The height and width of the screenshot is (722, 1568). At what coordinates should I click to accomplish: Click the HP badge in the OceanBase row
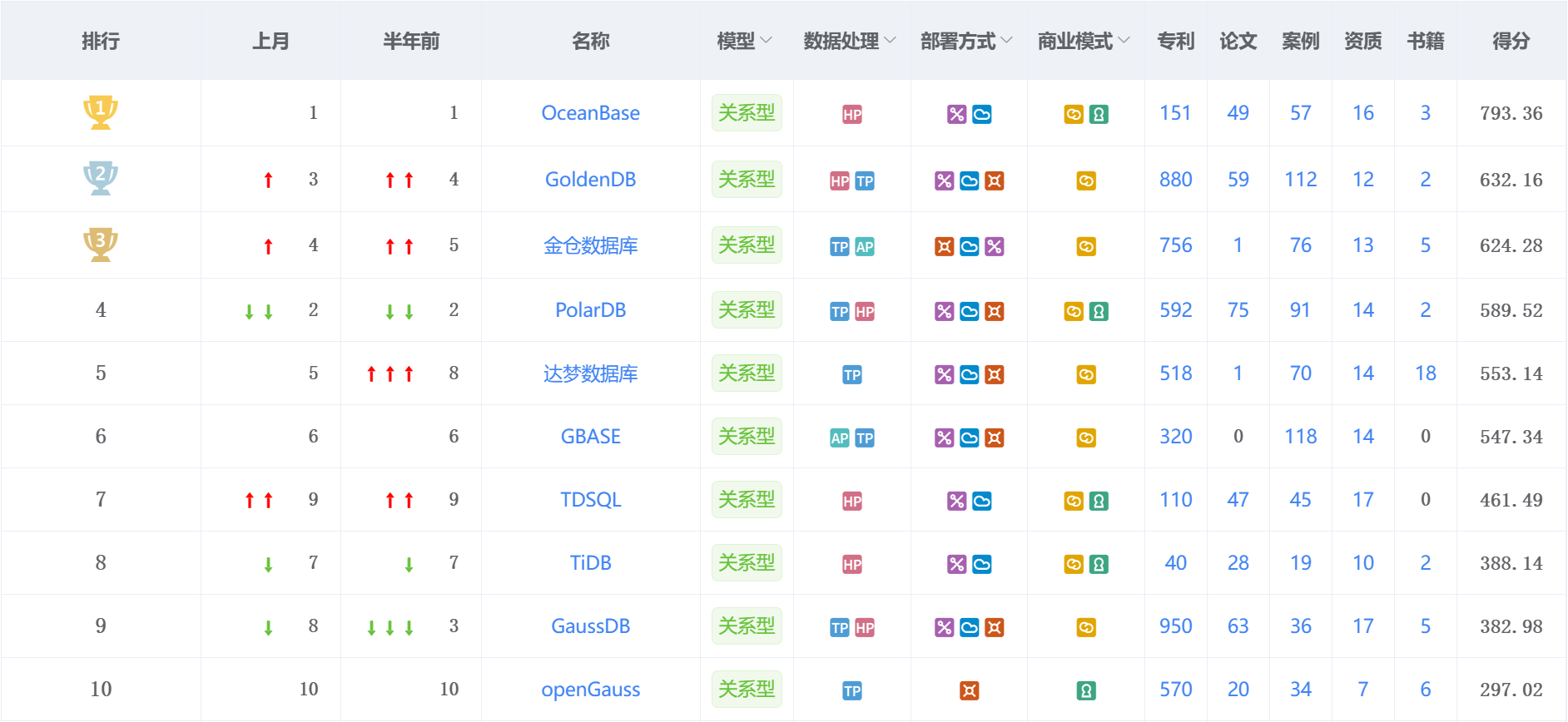(x=852, y=115)
